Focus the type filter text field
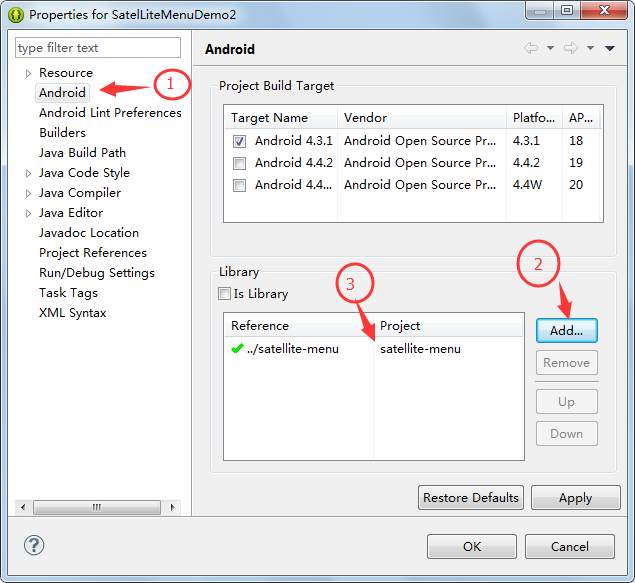 pyautogui.click(x=98, y=48)
